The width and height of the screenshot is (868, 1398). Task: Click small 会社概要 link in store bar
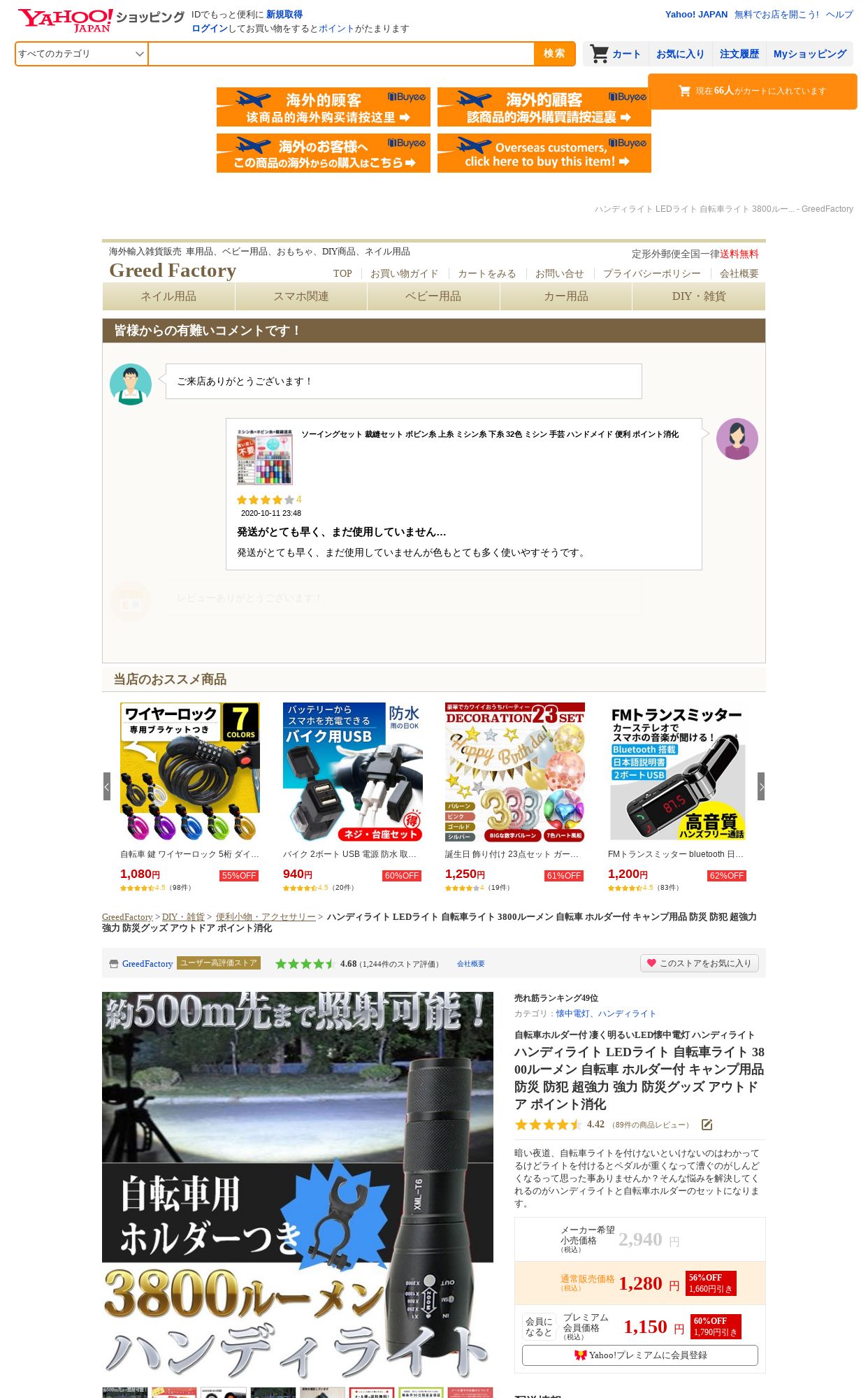click(471, 964)
